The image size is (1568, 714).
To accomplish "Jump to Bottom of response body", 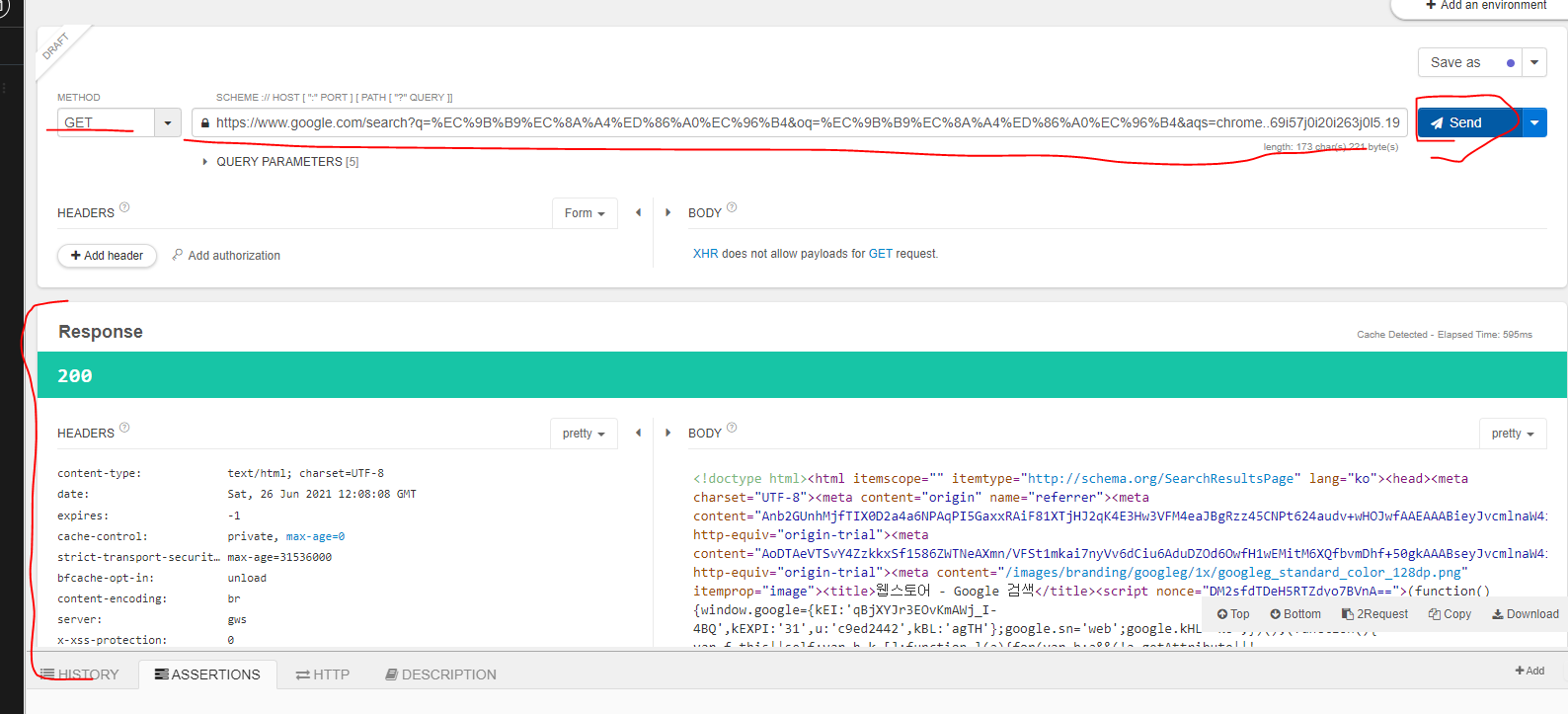I will click(x=1295, y=614).
